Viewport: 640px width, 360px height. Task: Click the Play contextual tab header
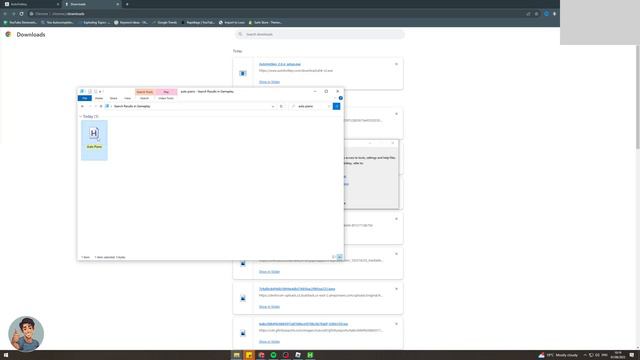(166, 92)
